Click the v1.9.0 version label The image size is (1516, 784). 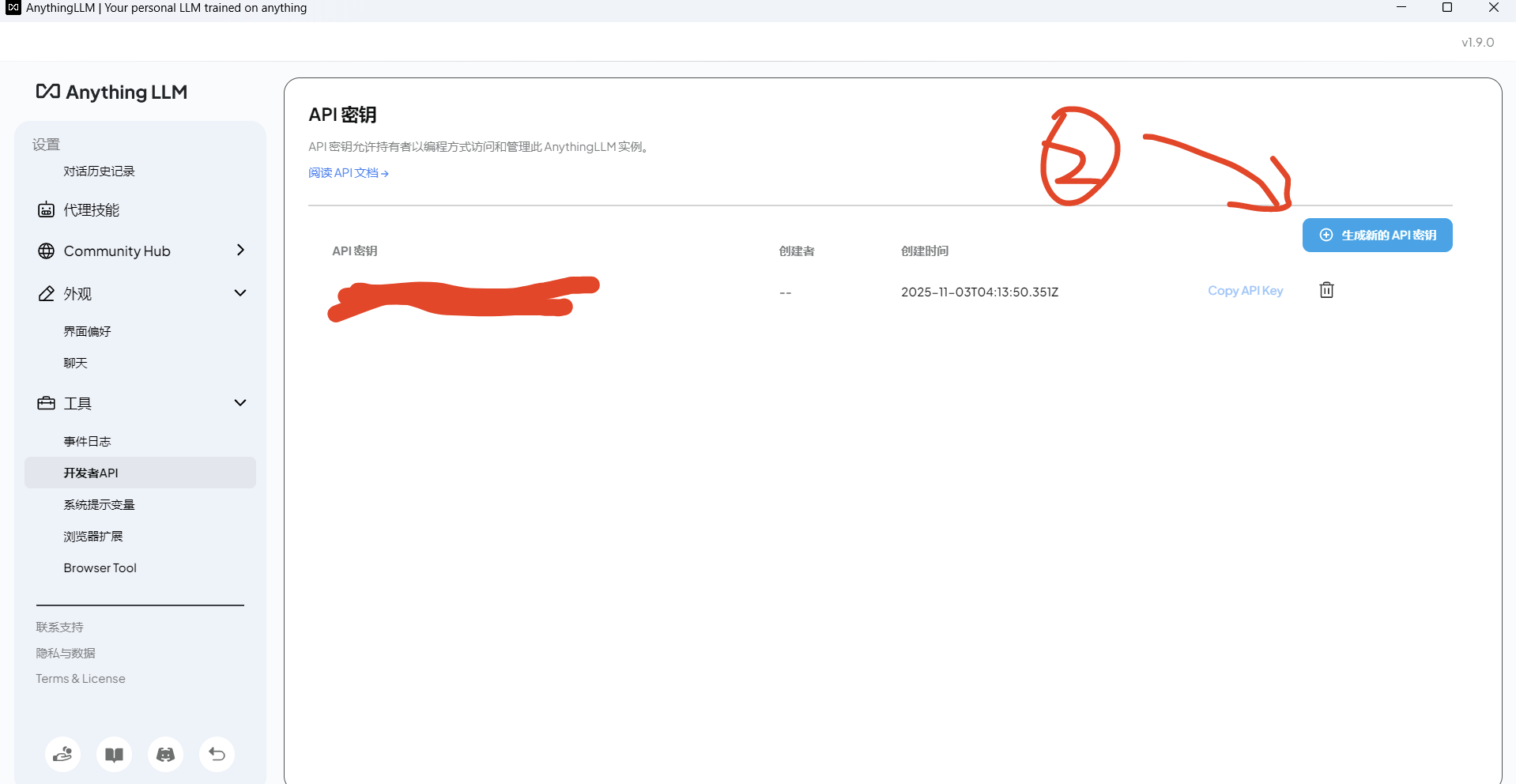pyautogui.click(x=1478, y=42)
